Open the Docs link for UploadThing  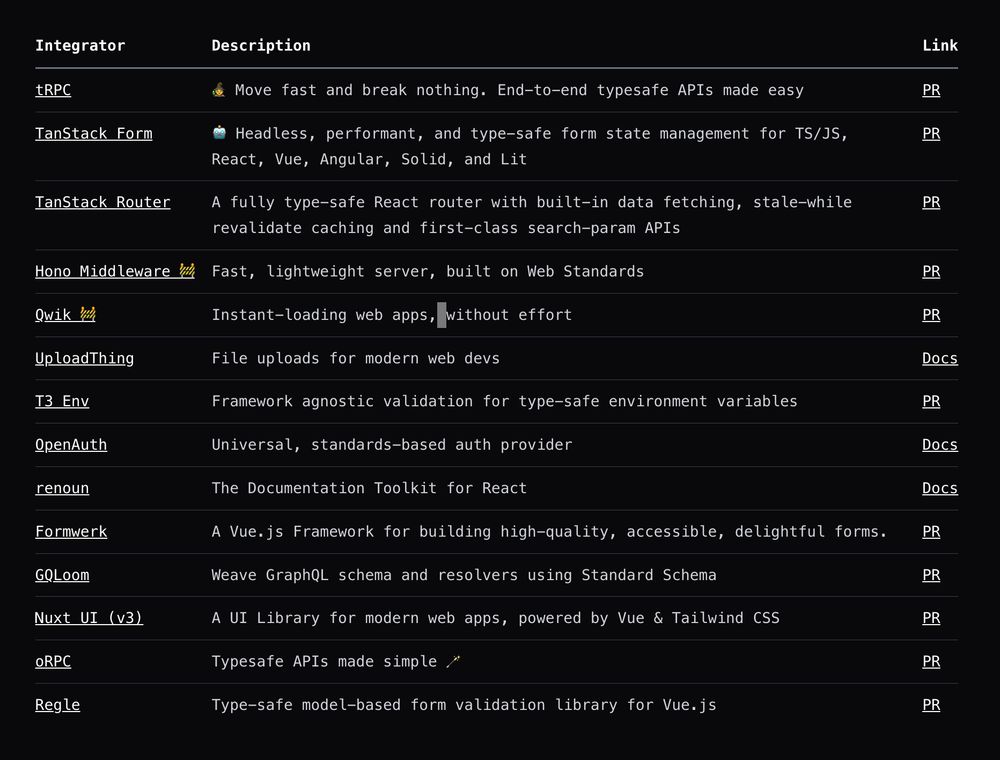(x=939, y=358)
